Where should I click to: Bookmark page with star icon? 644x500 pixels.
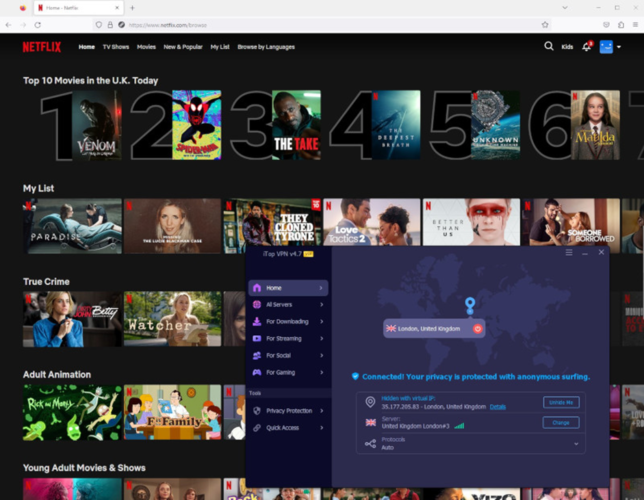point(545,25)
